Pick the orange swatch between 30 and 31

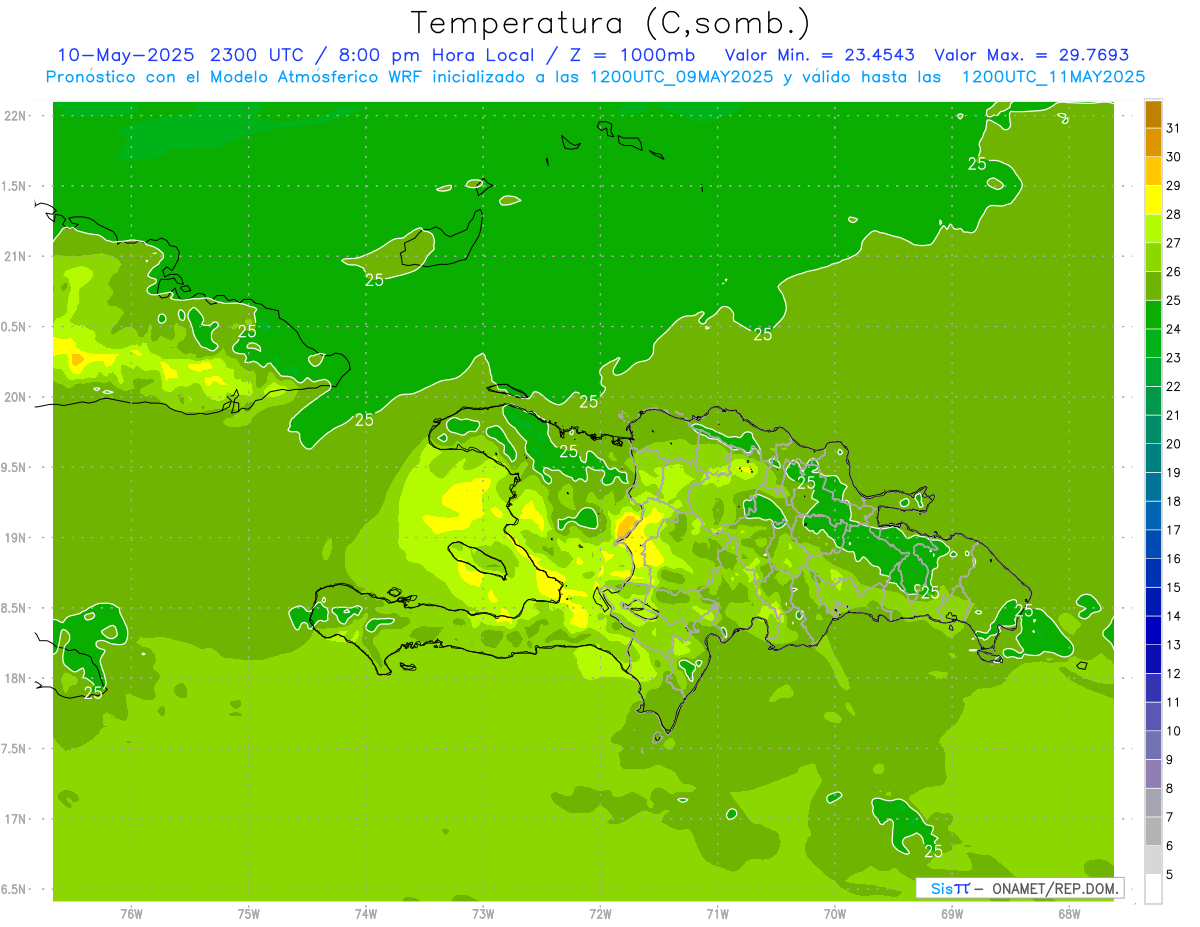coord(1153,142)
